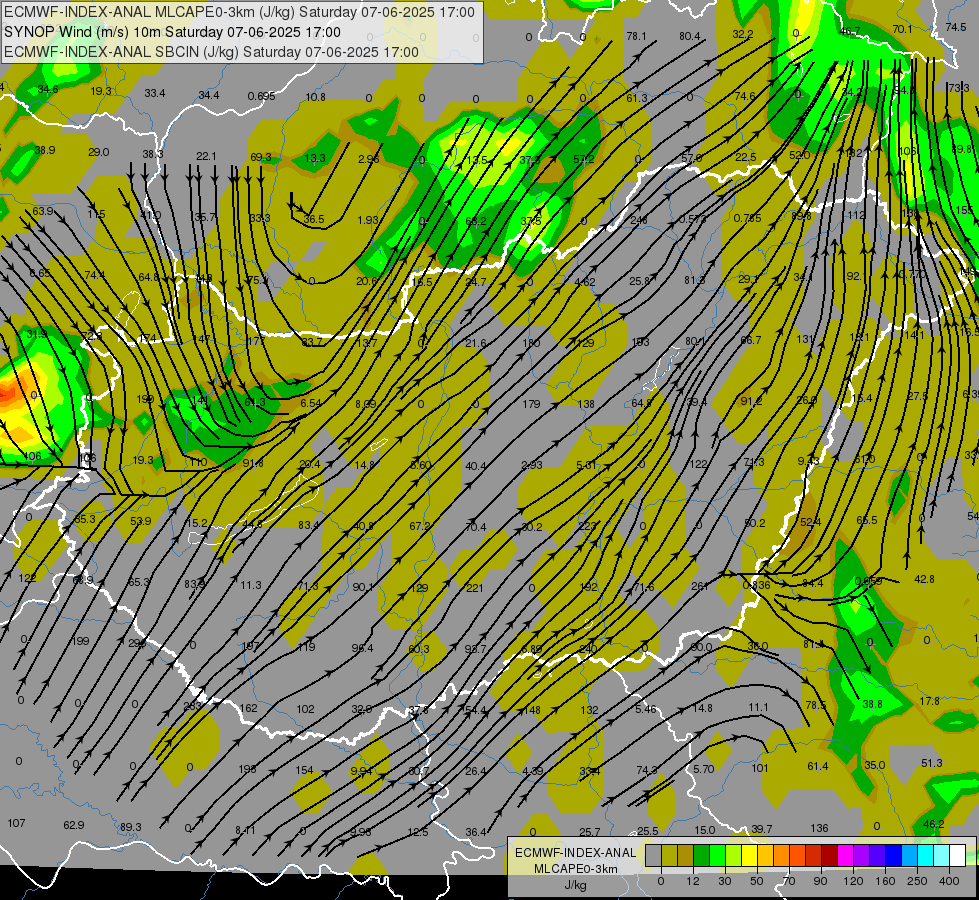Viewport: 979px width, 900px height.
Task: Click the map value '162'
Action: [x=248, y=708]
